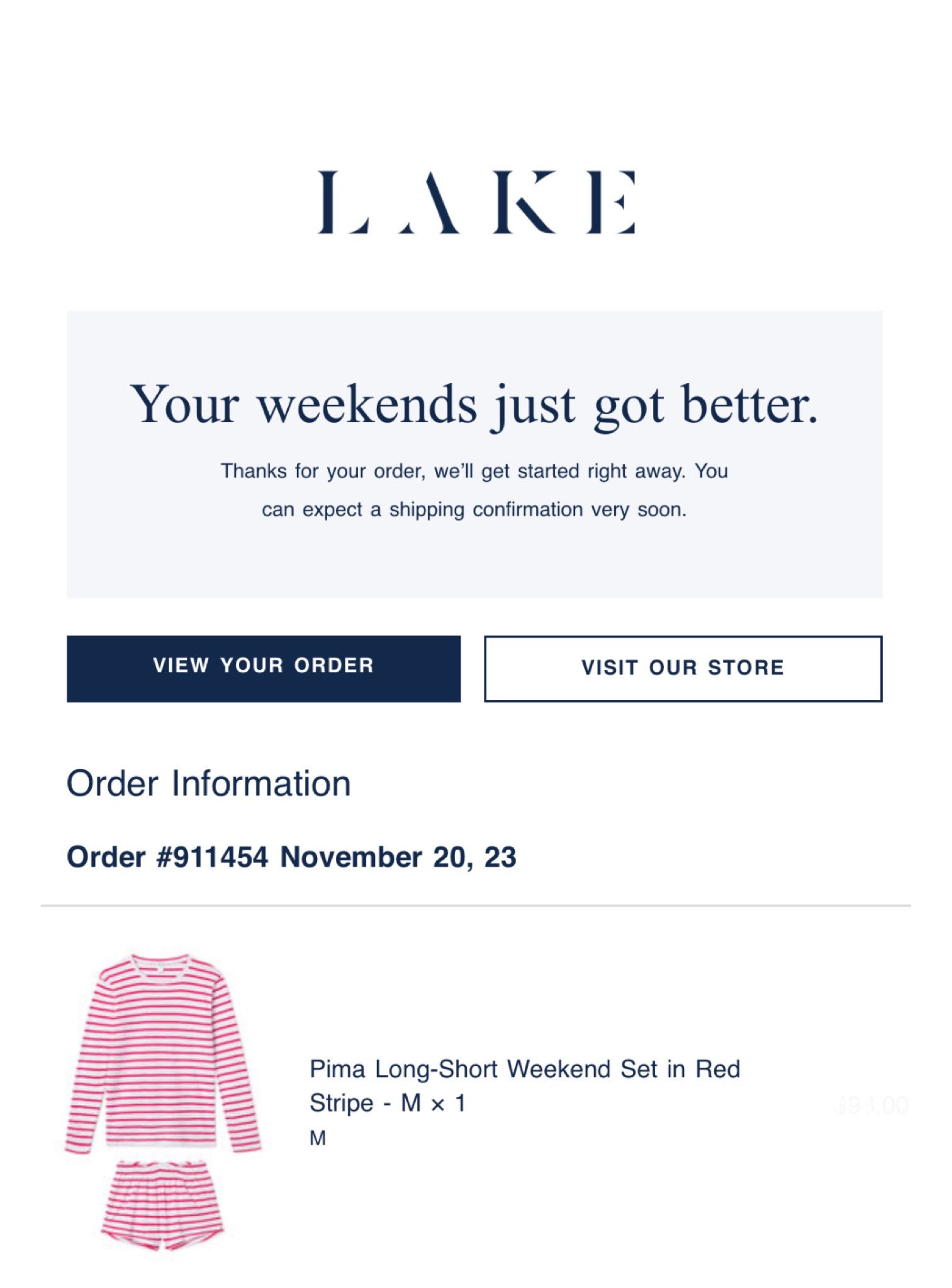
Task: Click the divider line under the order number
Action: (x=476, y=904)
